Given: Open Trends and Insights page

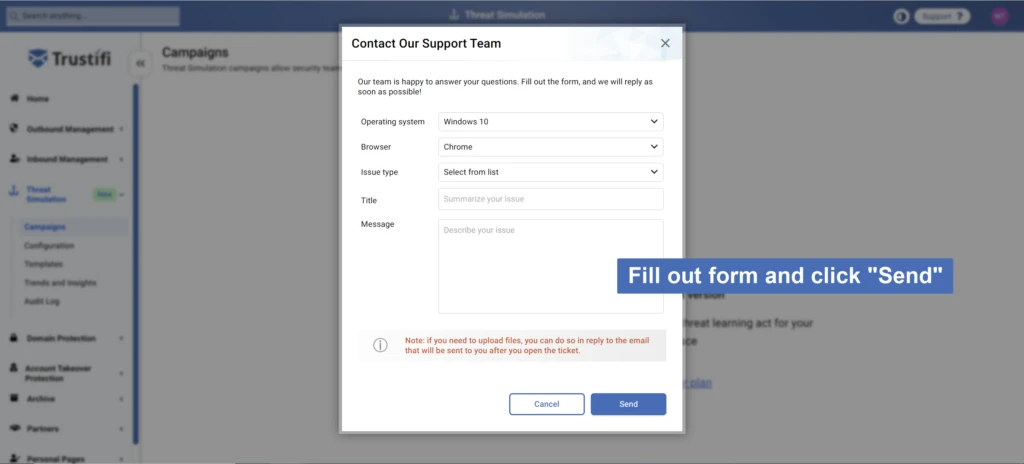Looking at the screenshot, I should (x=60, y=283).
